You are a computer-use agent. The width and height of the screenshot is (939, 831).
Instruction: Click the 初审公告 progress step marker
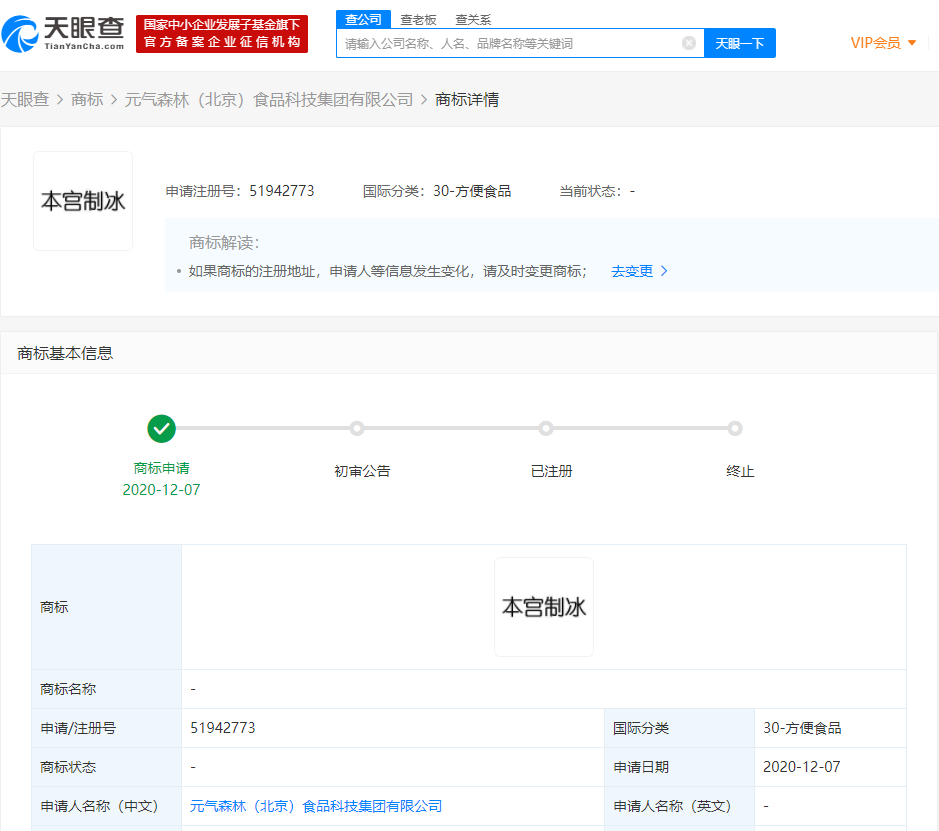tap(357, 429)
